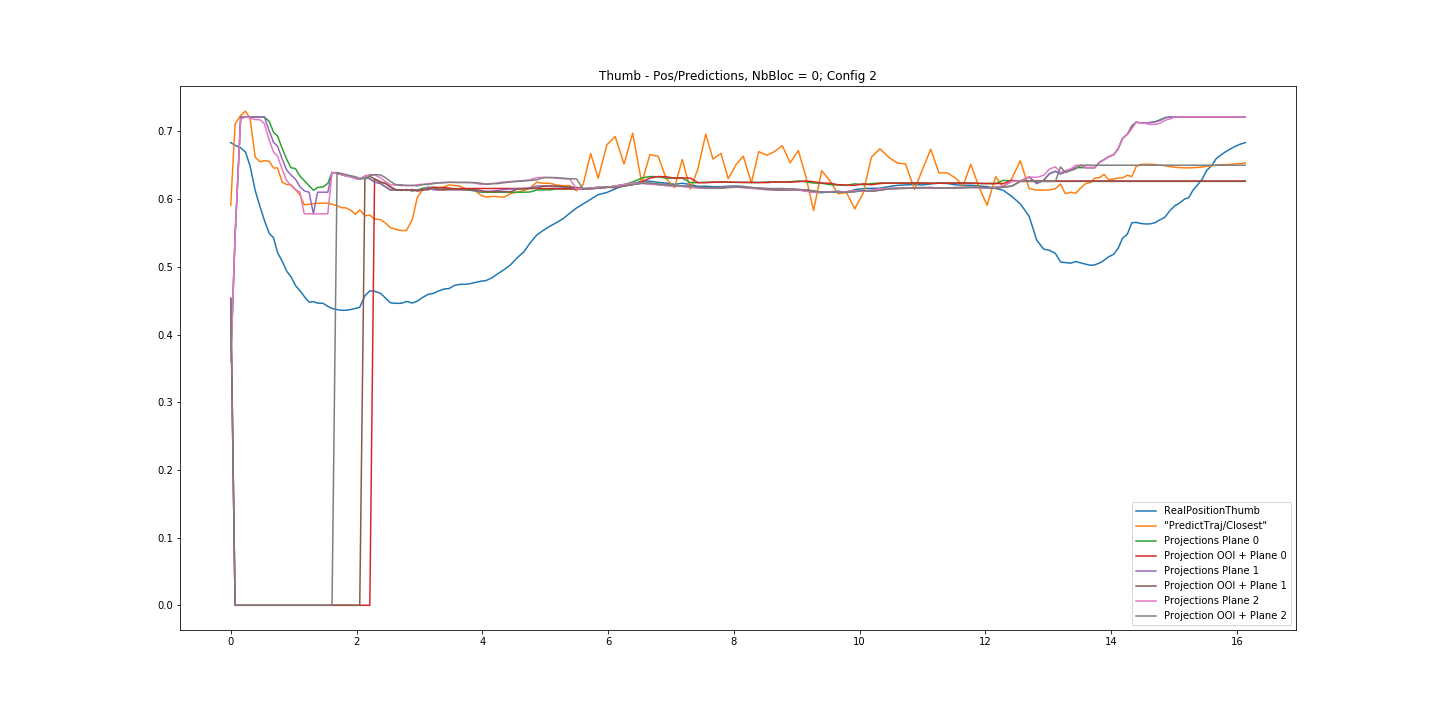Click the y-axis tick label 0.7
The height and width of the screenshot is (720, 1440).
(x=163, y=132)
